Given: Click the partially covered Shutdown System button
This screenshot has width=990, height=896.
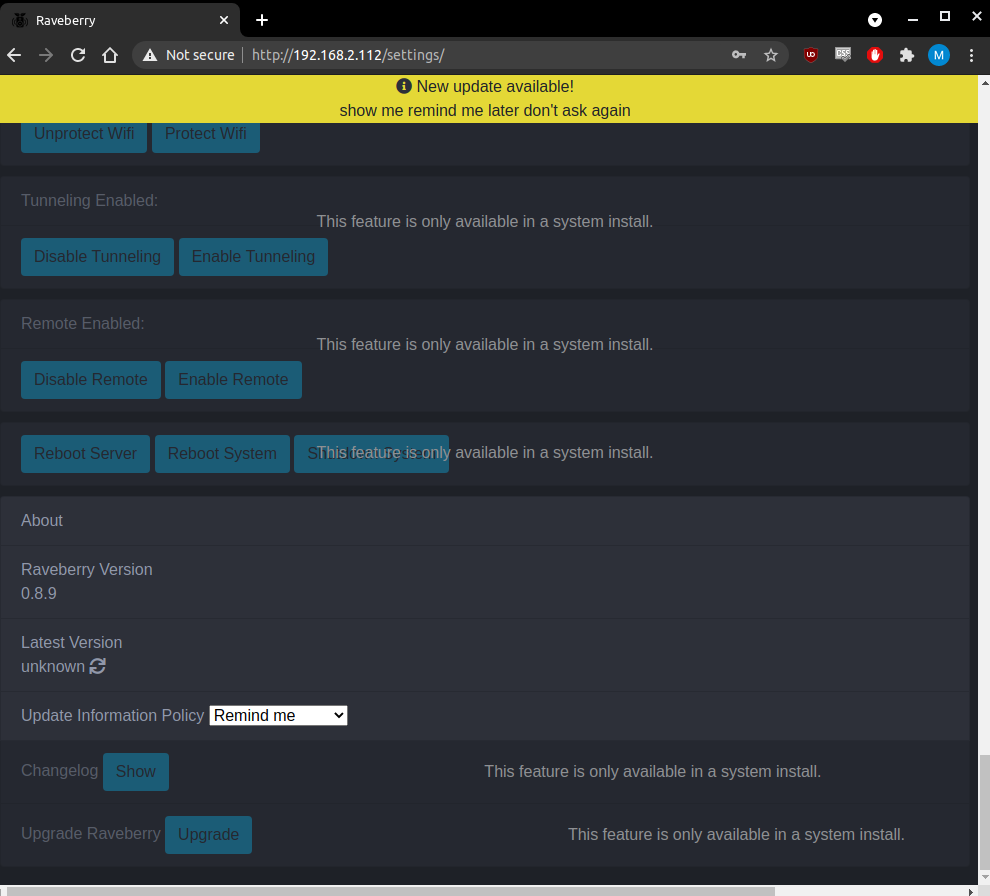Looking at the screenshot, I should (371, 453).
